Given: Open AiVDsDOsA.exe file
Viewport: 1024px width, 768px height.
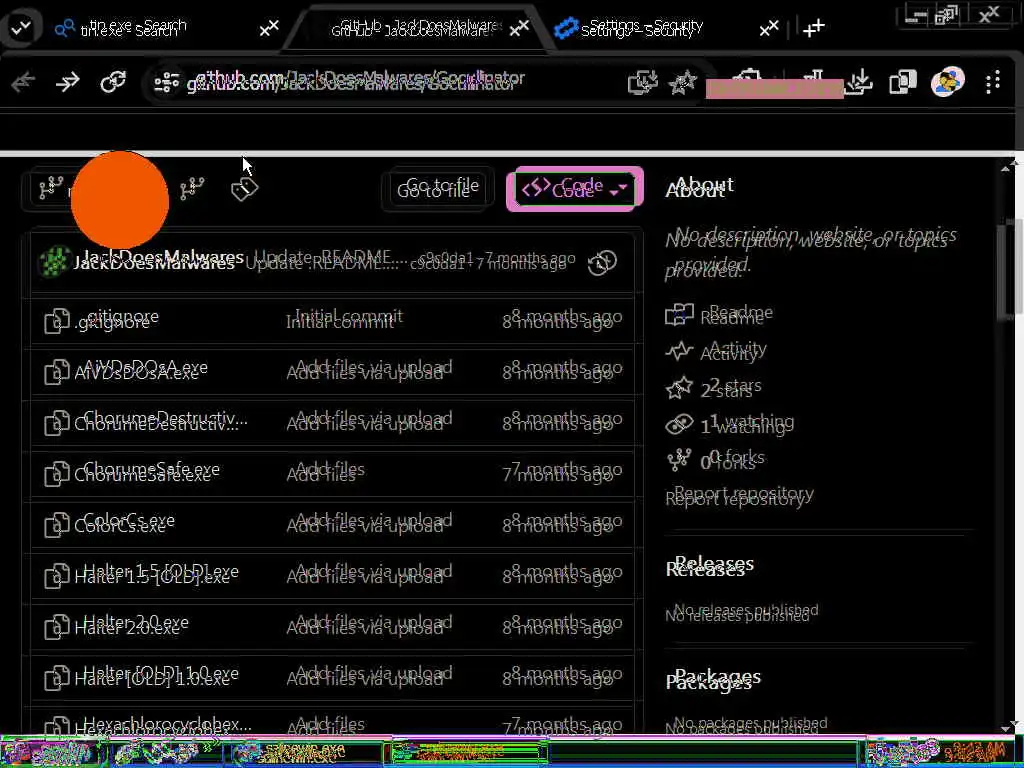Looking at the screenshot, I should [x=140, y=370].
